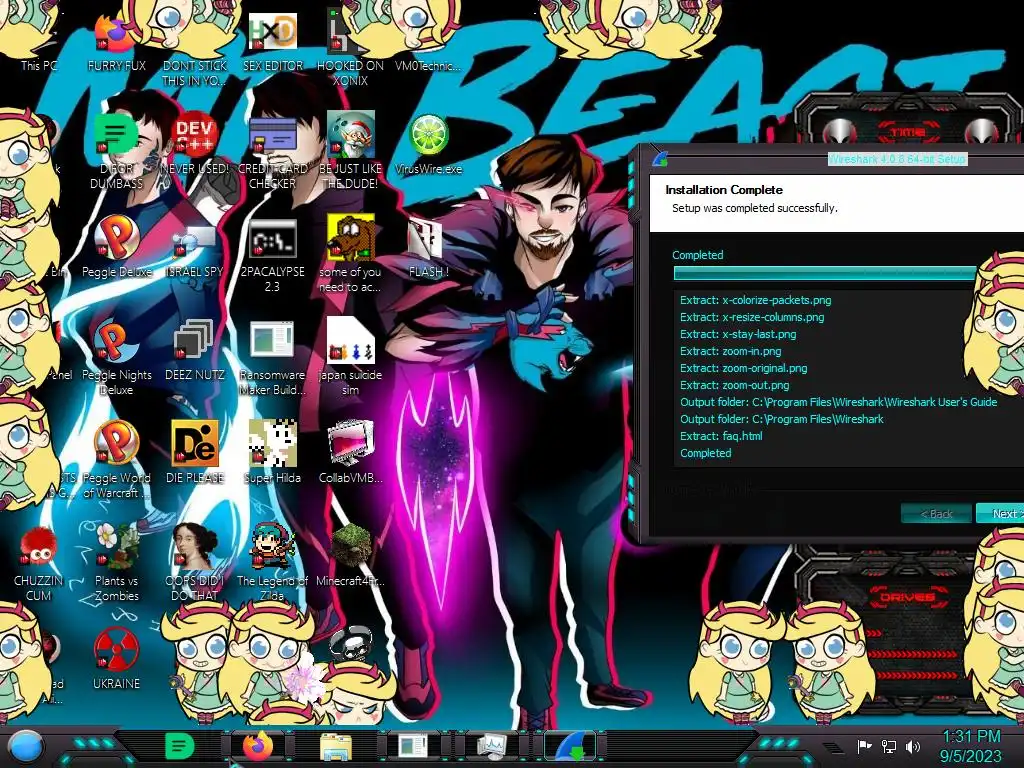Viewport: 1024px width, 768px height.
Task: Select 'Output folder: C:\Program Files\Wireshark' line
Action: (782, 419)
